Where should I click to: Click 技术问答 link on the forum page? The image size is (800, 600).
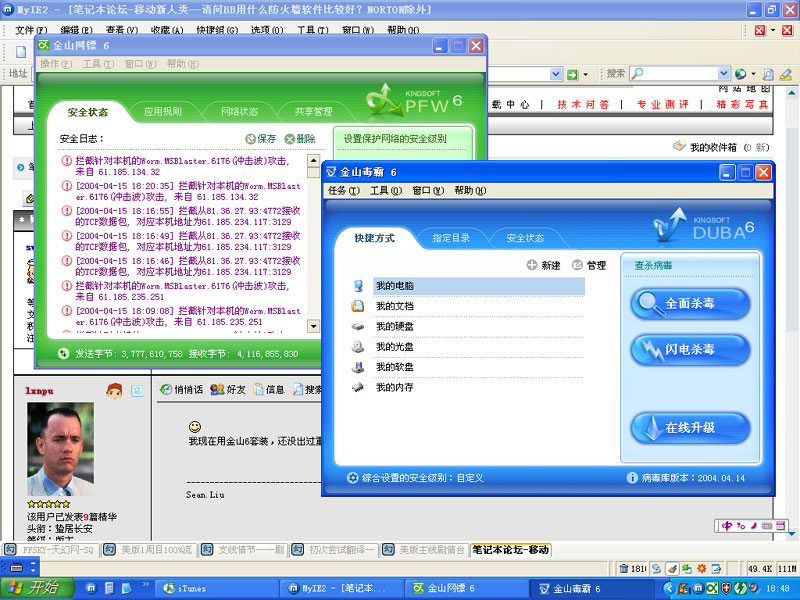pyautogui.click(x=583, y=105)
